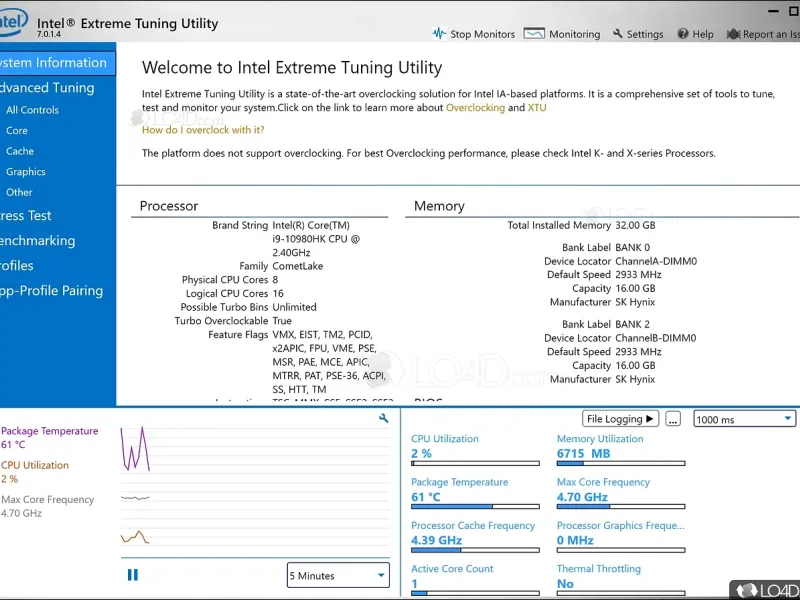Click the orange CPU utilization graph line

tap(135, 537)
